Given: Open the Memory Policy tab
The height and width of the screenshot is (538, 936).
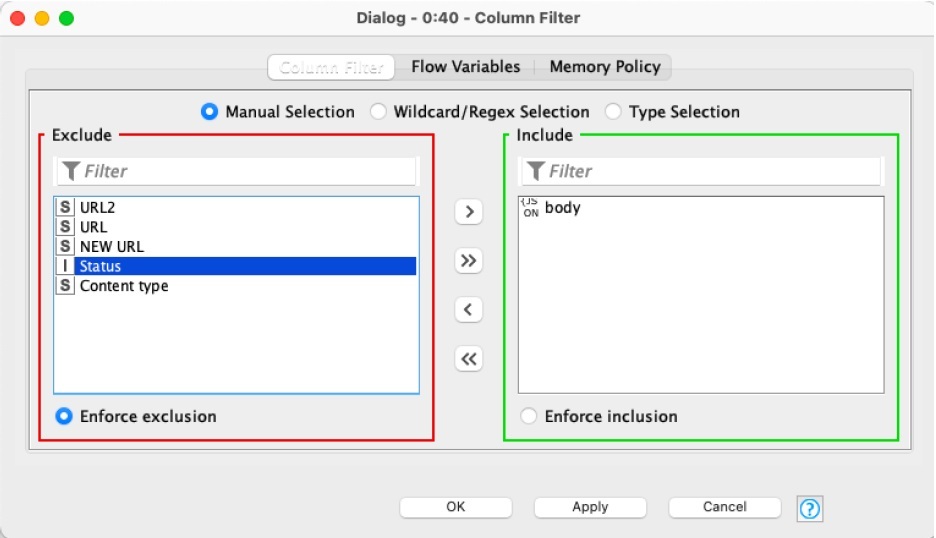Looking at the screenshot, I should coord(604,67).
